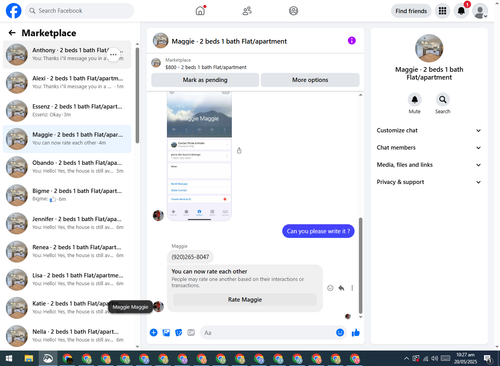Go back using the Marketplace arrow

[x=12, y=33]
